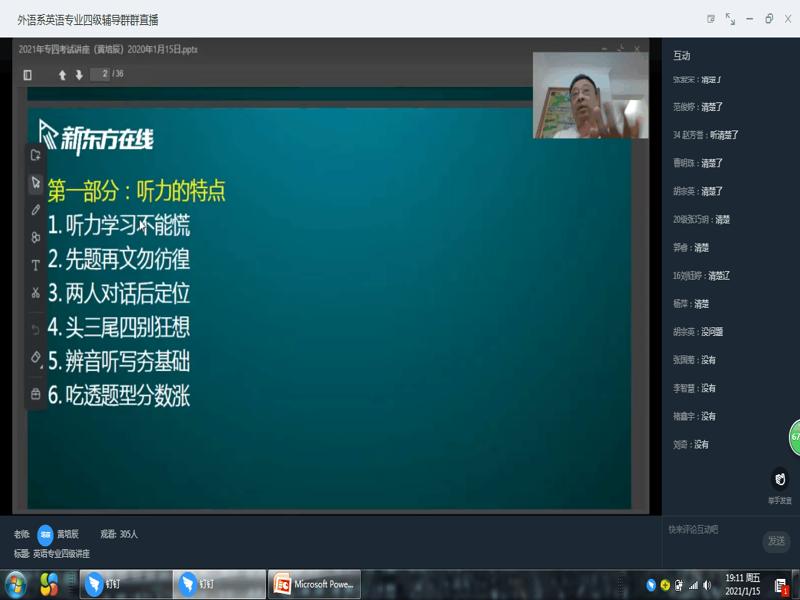Click the scissors cut tool
This screenshot has height=600, width=800.
36,293
